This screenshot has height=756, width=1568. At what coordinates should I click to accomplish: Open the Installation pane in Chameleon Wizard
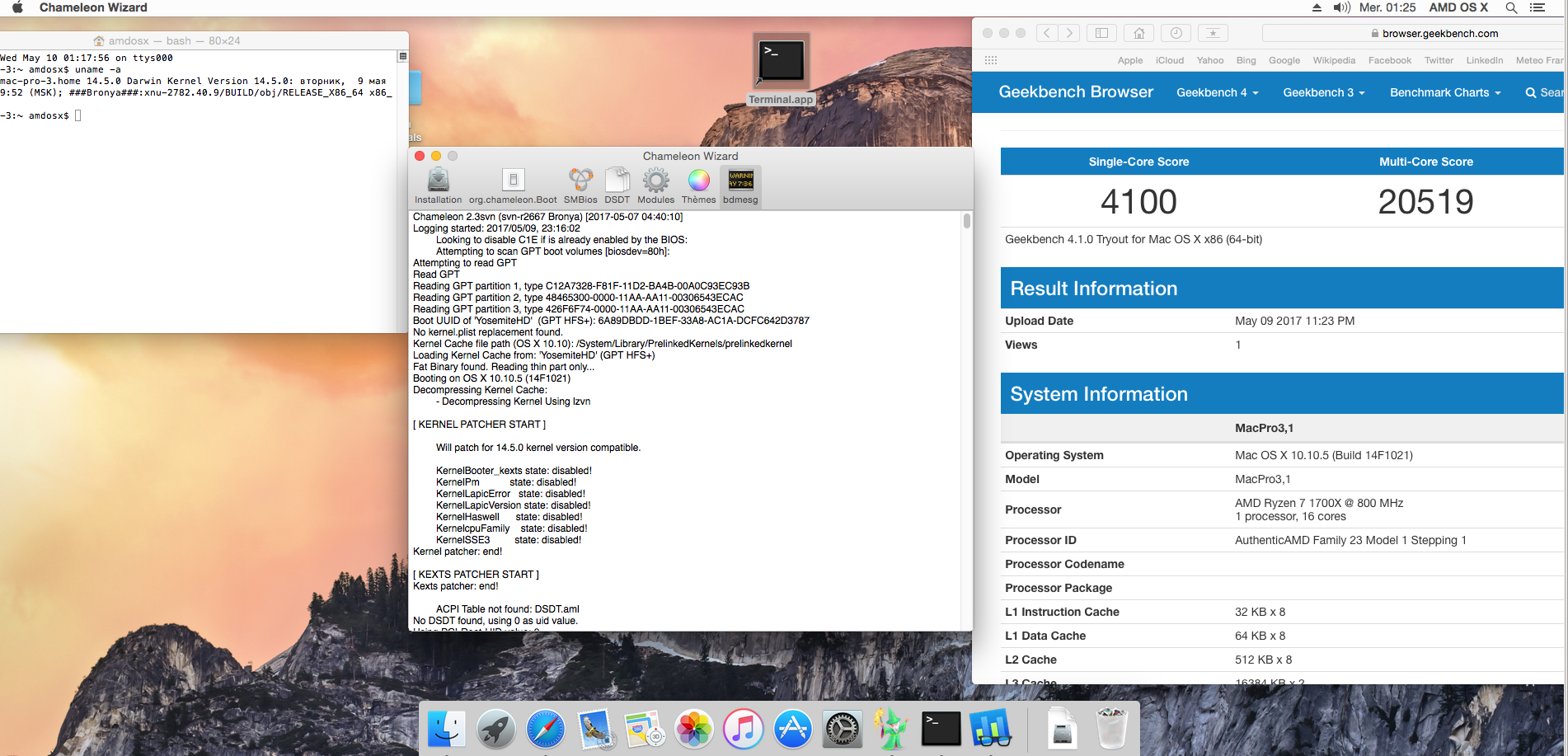pos(438,185)
